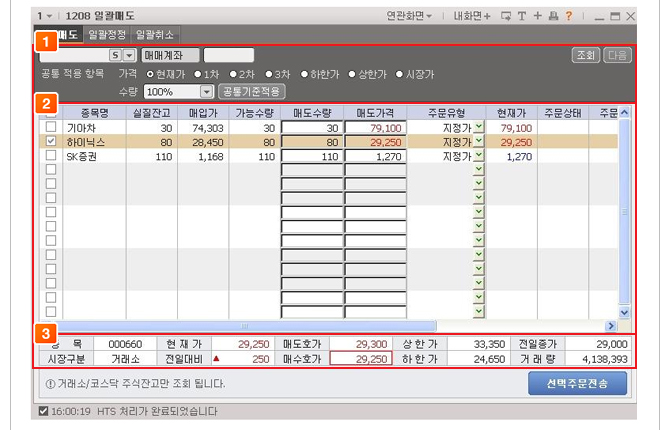The width and height of the screenshot is (670, 430).
Task: Uncheck the 하이닉스 row checkbox
Action: (x=51, y=141)
